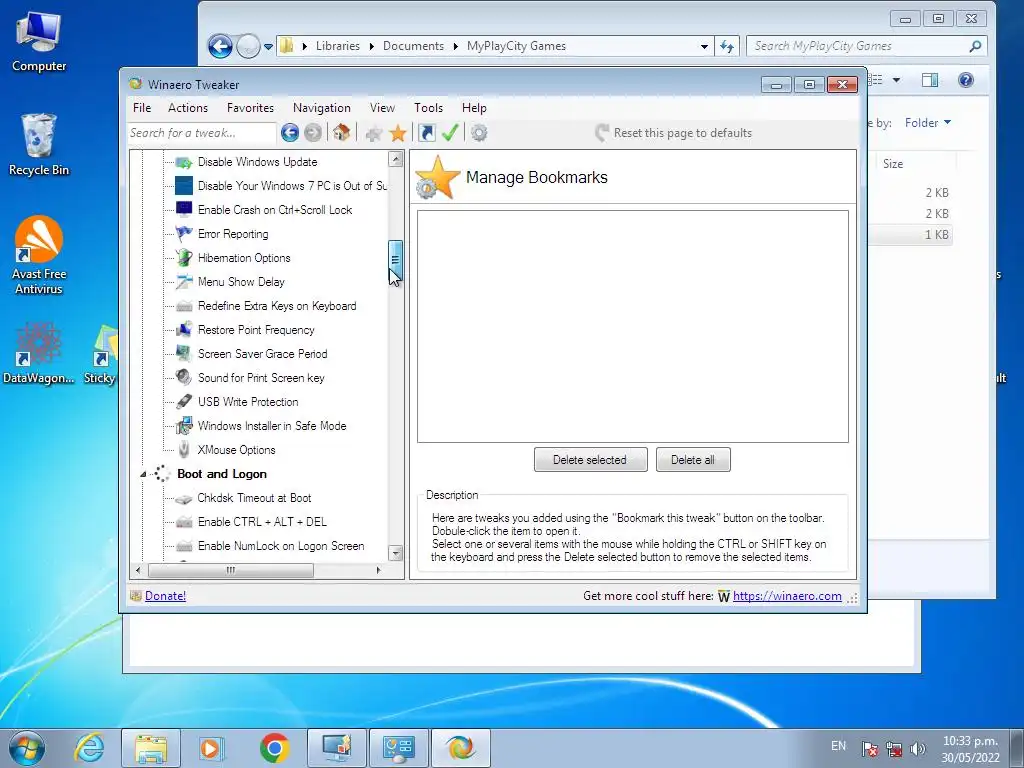Select Screen Saver Grace Period
This screenshot has height=768, width=1024.
pyautogui.click(x=263, y=354)
